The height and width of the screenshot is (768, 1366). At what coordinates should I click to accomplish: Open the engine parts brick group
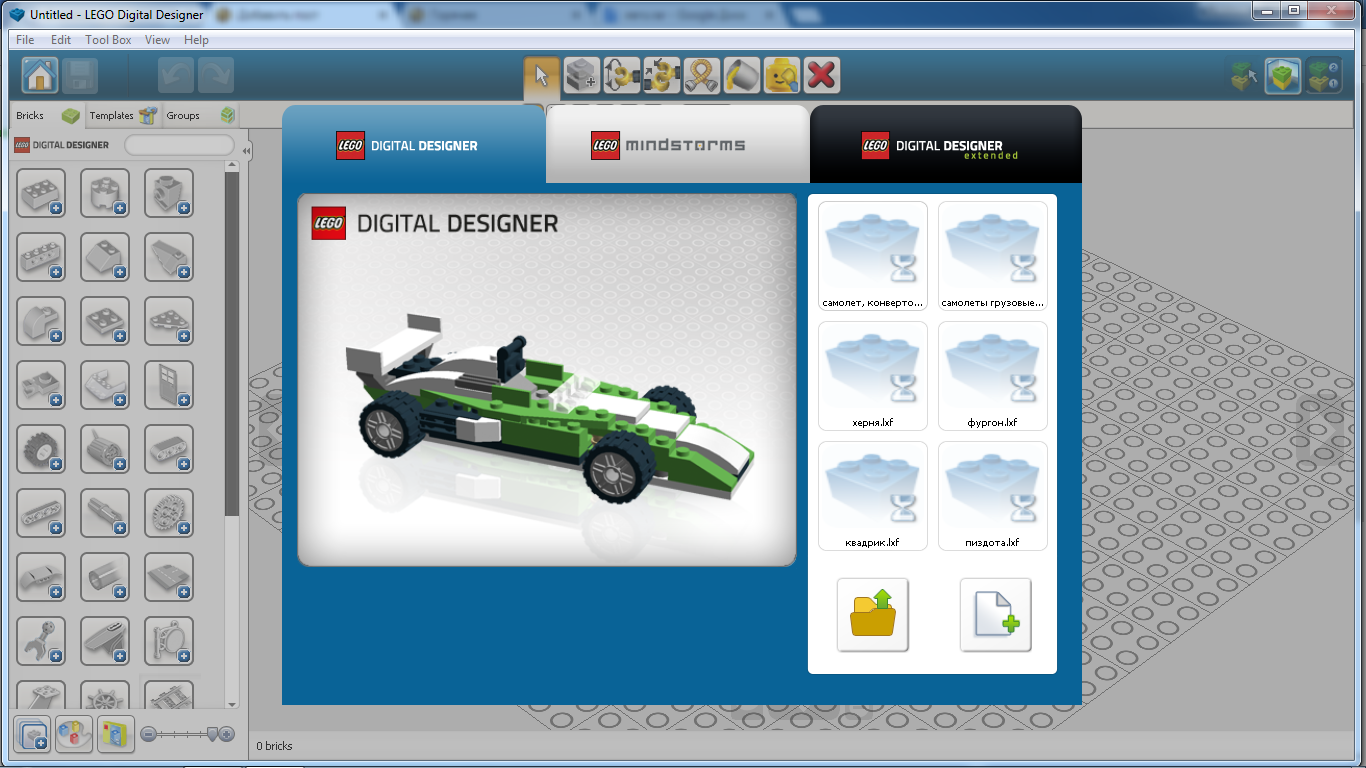tap(105, 449)
